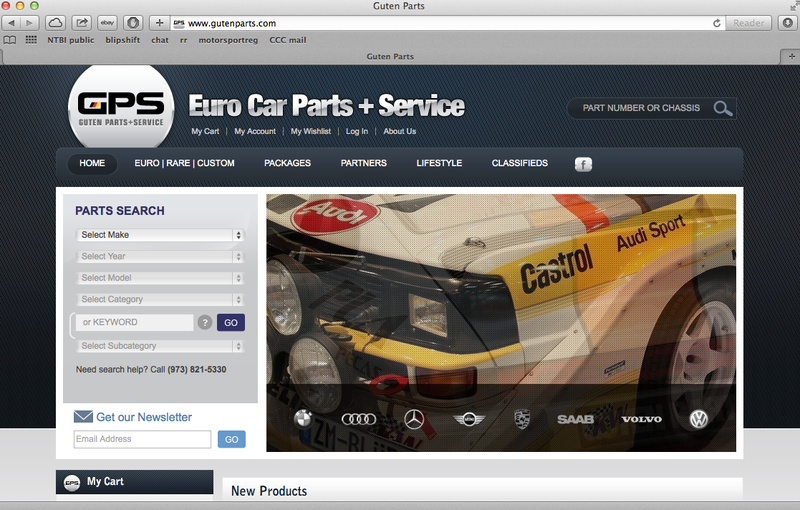Open the Select Make dropdown
This screenshot has height=510, width=800.
tap(160, 235)
